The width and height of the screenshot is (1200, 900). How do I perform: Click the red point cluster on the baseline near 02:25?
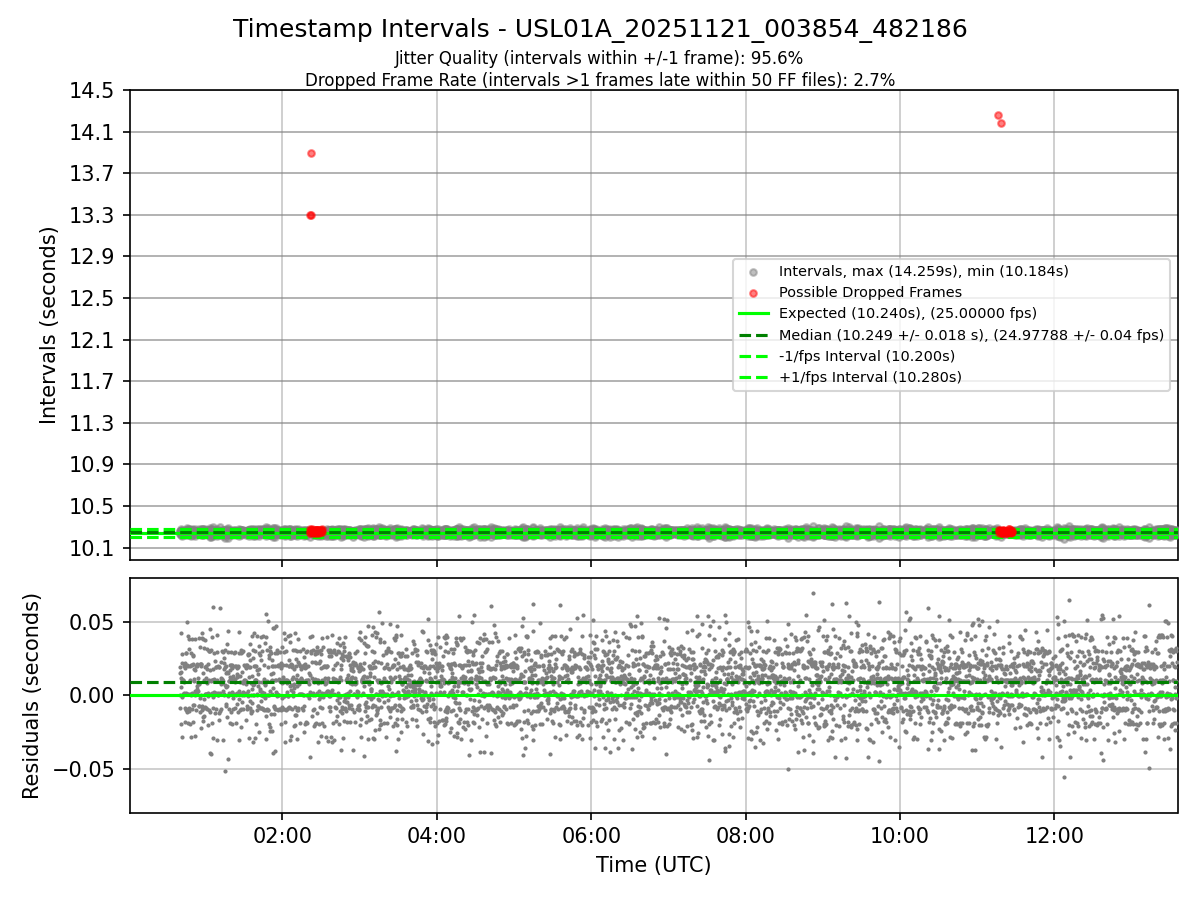(316, 531)
